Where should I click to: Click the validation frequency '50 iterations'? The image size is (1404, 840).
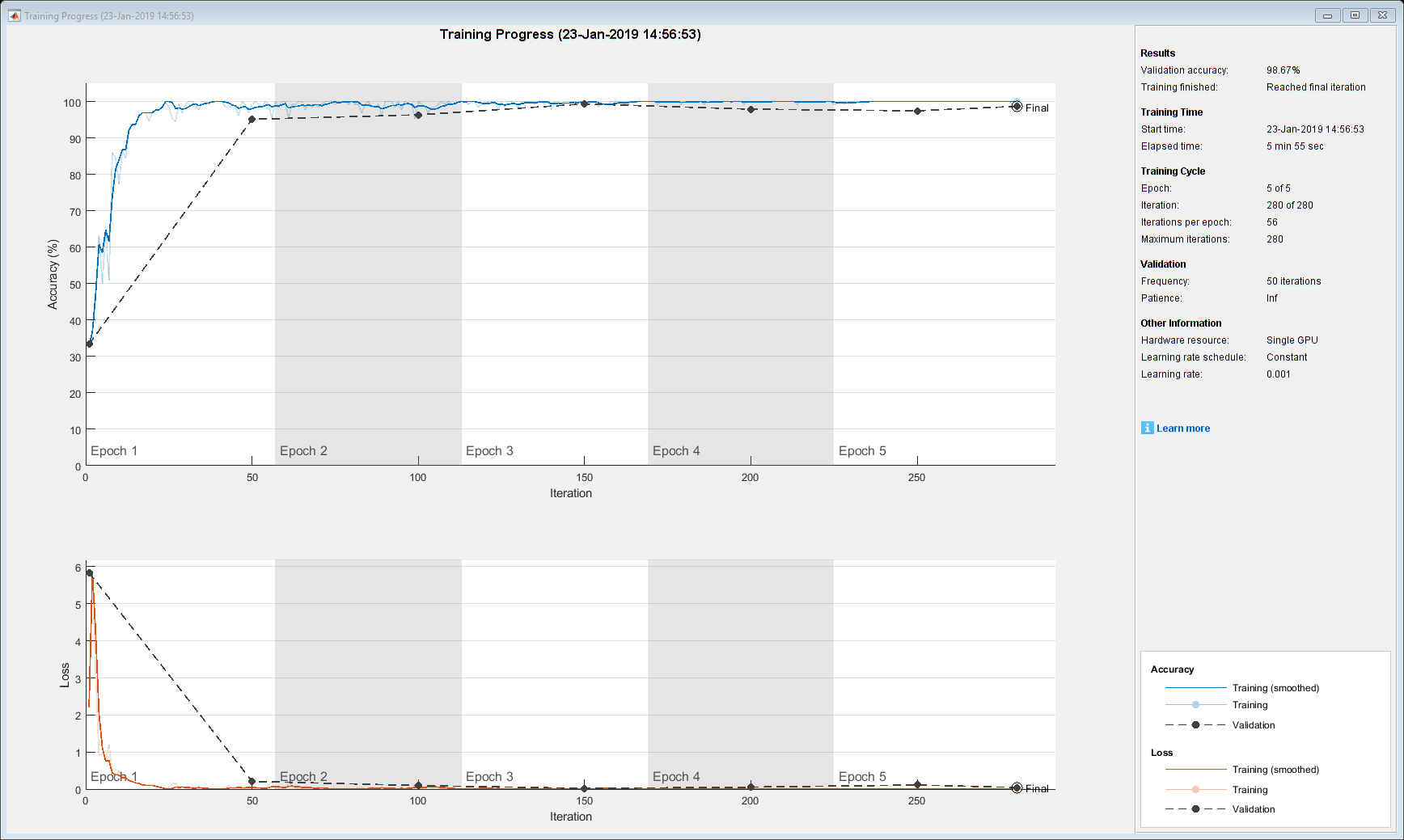(1294, 281)
